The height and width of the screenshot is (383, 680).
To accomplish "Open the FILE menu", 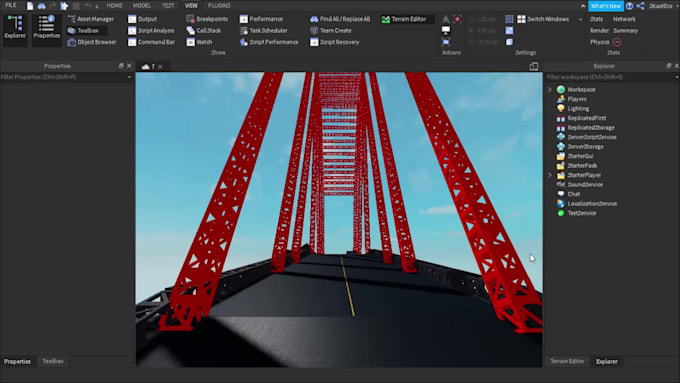I will (x=11, y=6).
